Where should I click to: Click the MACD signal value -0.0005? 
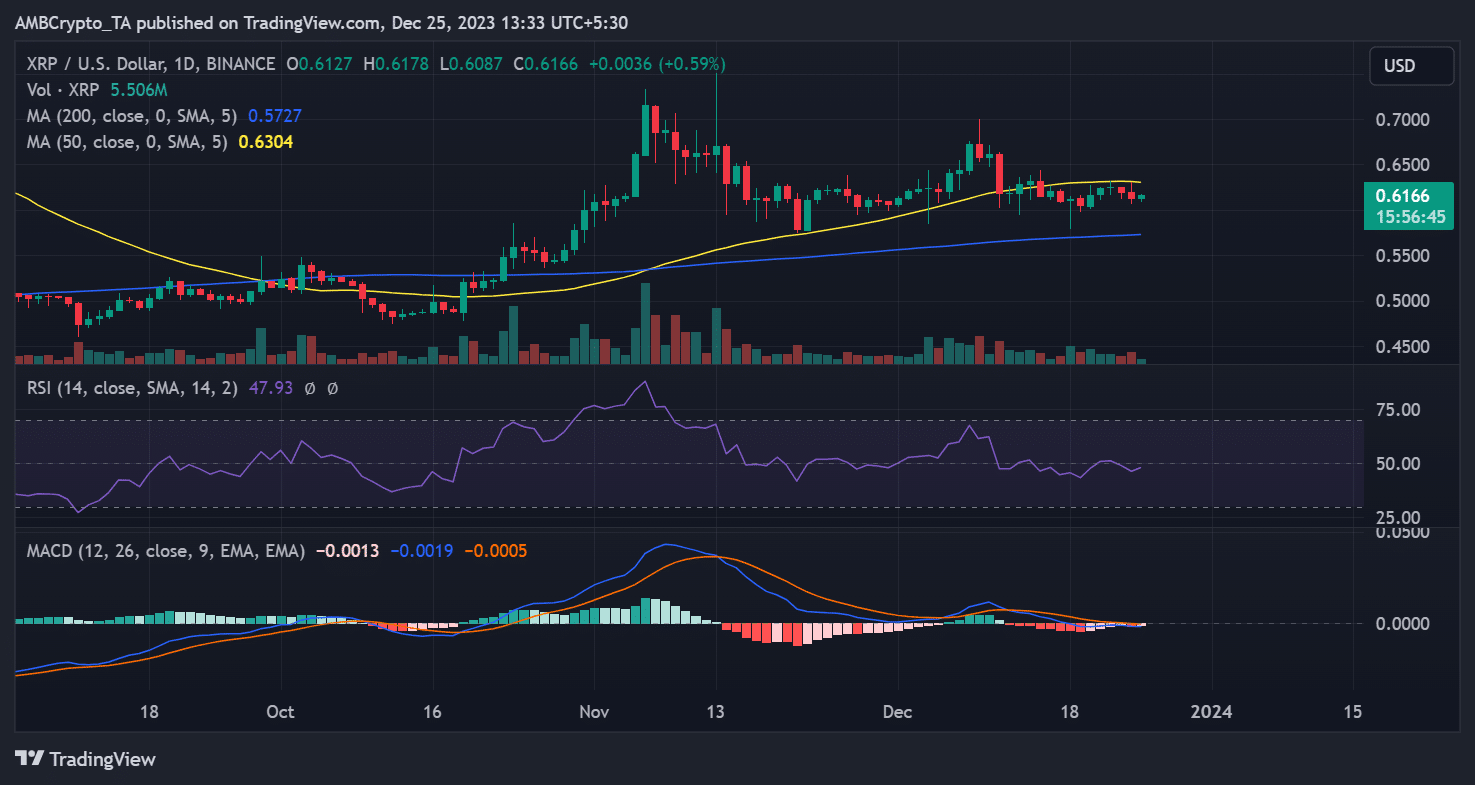coord(496,551)
